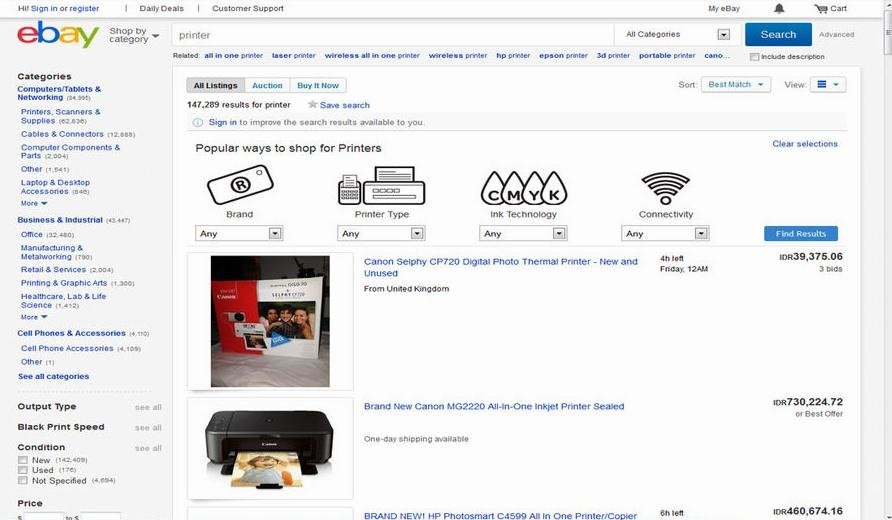
Task: Click the CMYK Ink Technology icon
Action: pos(524,188)
